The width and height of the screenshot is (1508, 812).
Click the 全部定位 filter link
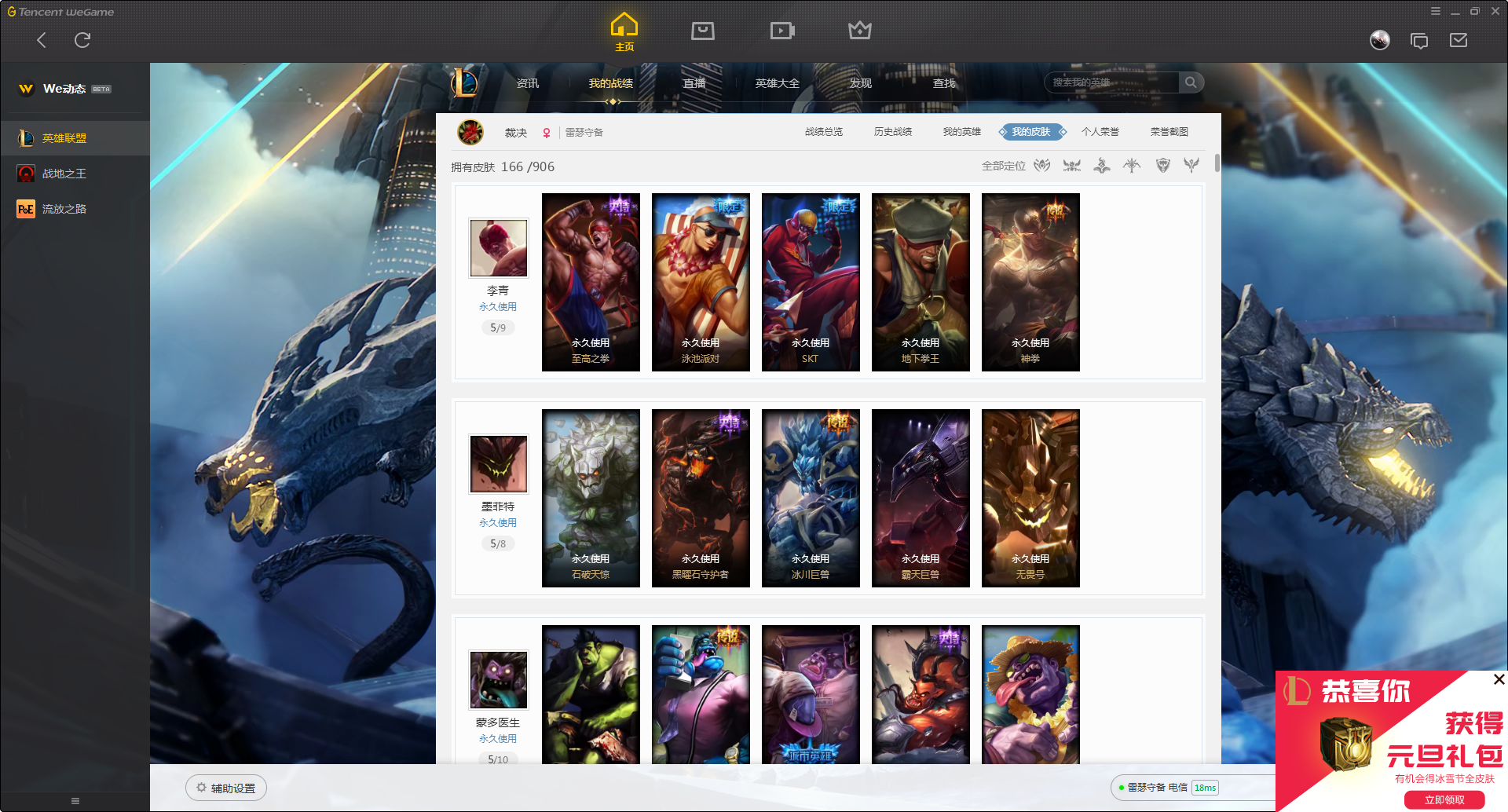pyautogui.click(x=1004, y=166)
